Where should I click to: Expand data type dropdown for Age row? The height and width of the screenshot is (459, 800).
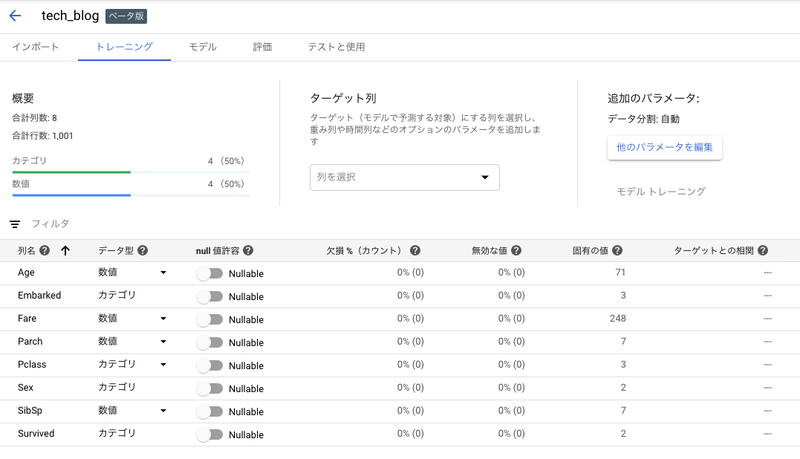[x=163, y=273]
